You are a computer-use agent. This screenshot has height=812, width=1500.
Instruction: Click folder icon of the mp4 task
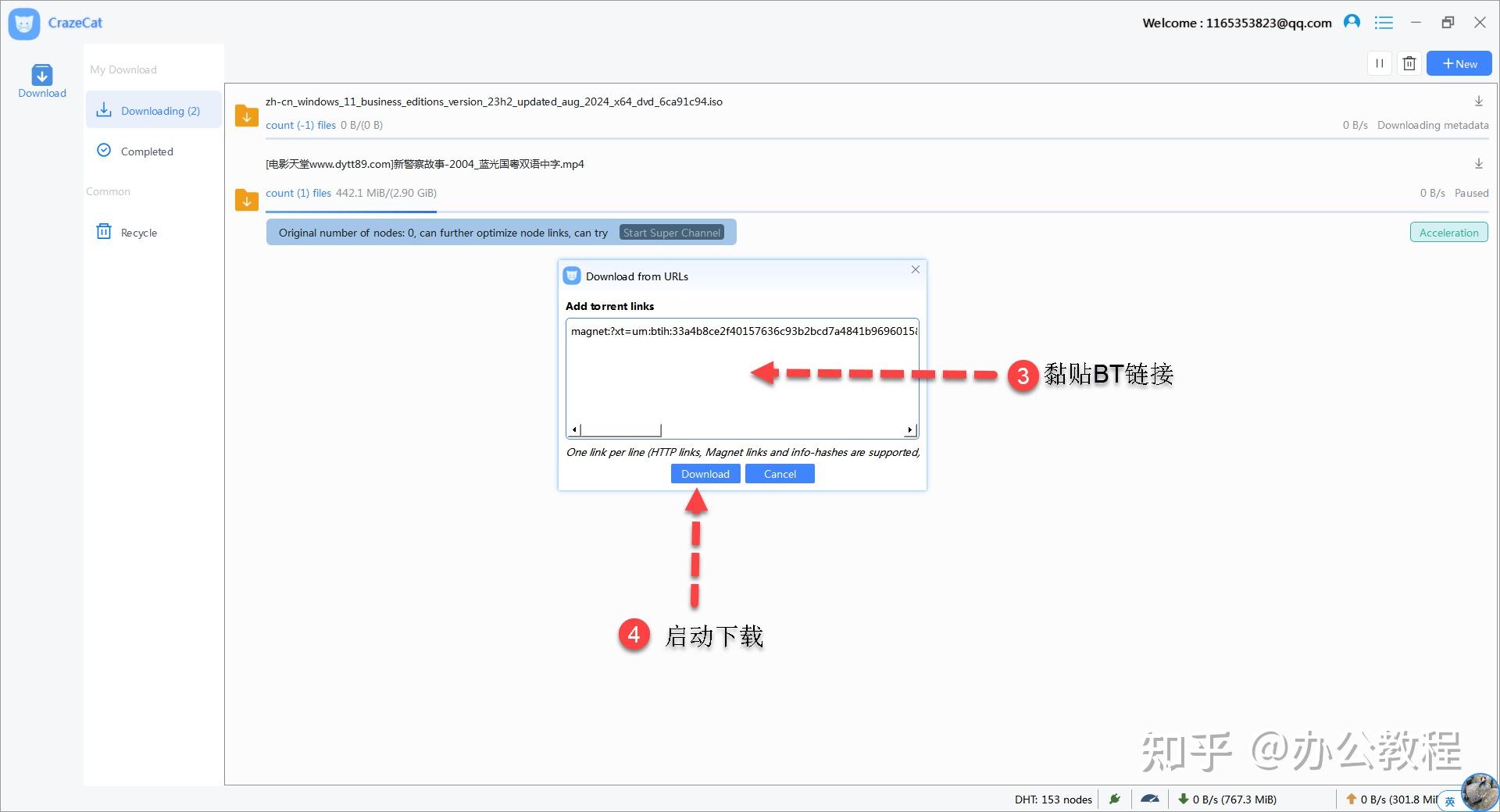tap(247, 201)
